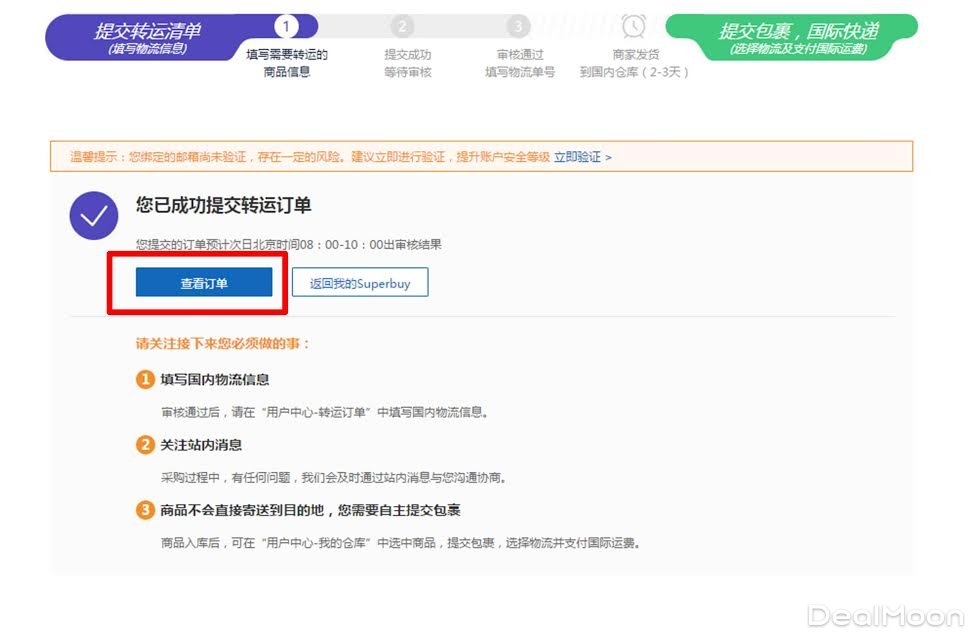The image size is (978, 640).
Task: Click the 您已成功提交转运订单 heading
Action: 224,205
